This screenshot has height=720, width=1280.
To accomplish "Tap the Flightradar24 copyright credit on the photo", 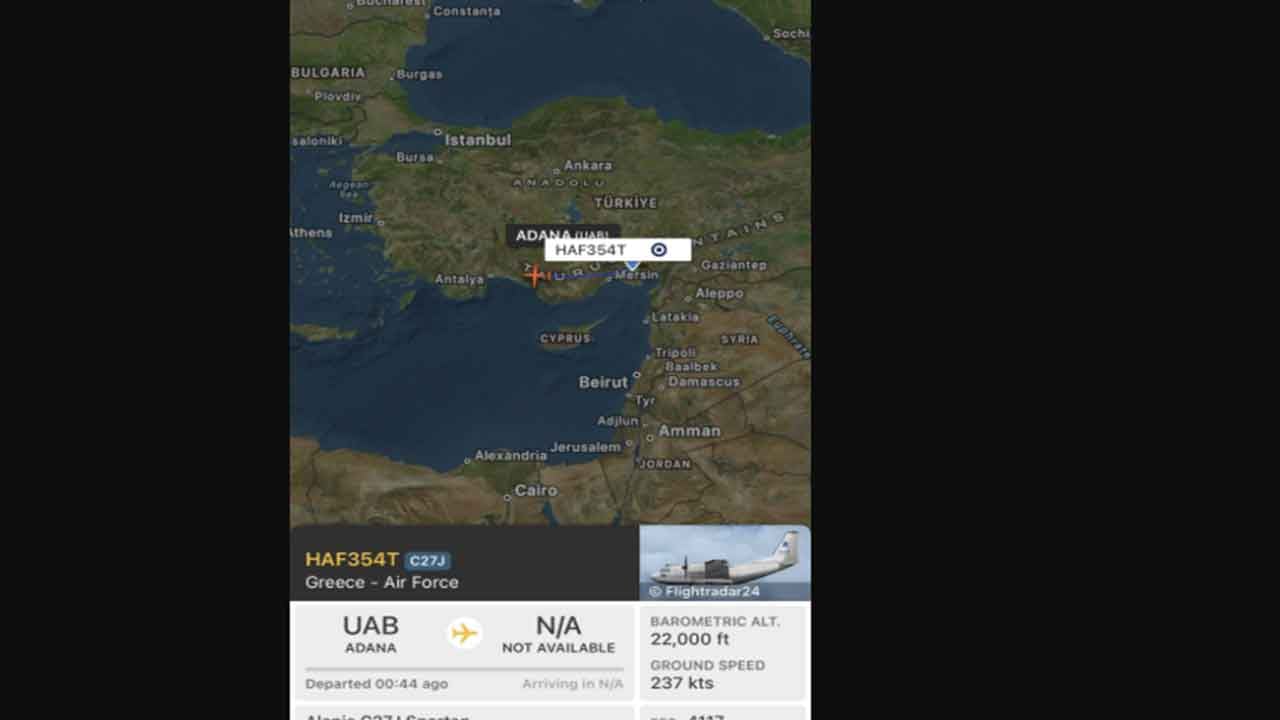I will 704,591.
